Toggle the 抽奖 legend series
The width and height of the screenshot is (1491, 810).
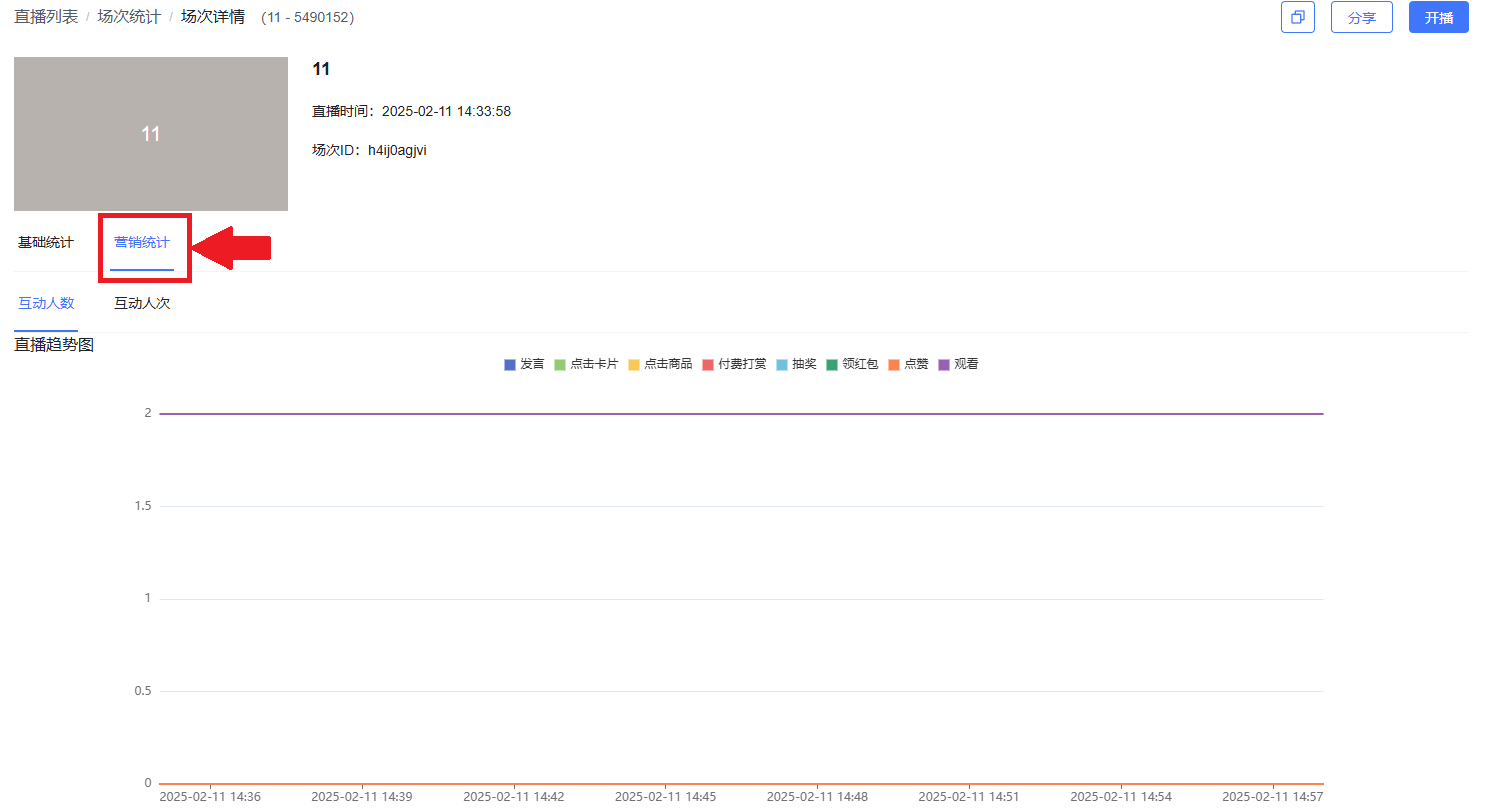(796, 364)
